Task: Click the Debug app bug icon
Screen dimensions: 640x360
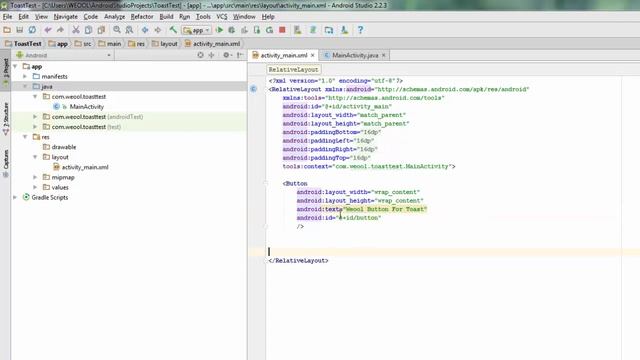Action: (x=231, y=30)
